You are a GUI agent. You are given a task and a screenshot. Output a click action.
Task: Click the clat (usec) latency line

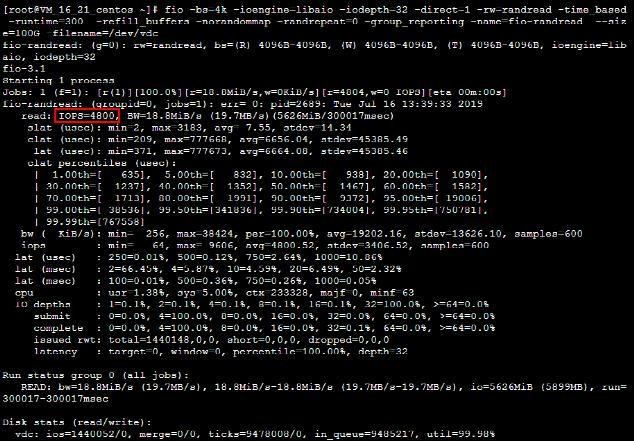218,139
